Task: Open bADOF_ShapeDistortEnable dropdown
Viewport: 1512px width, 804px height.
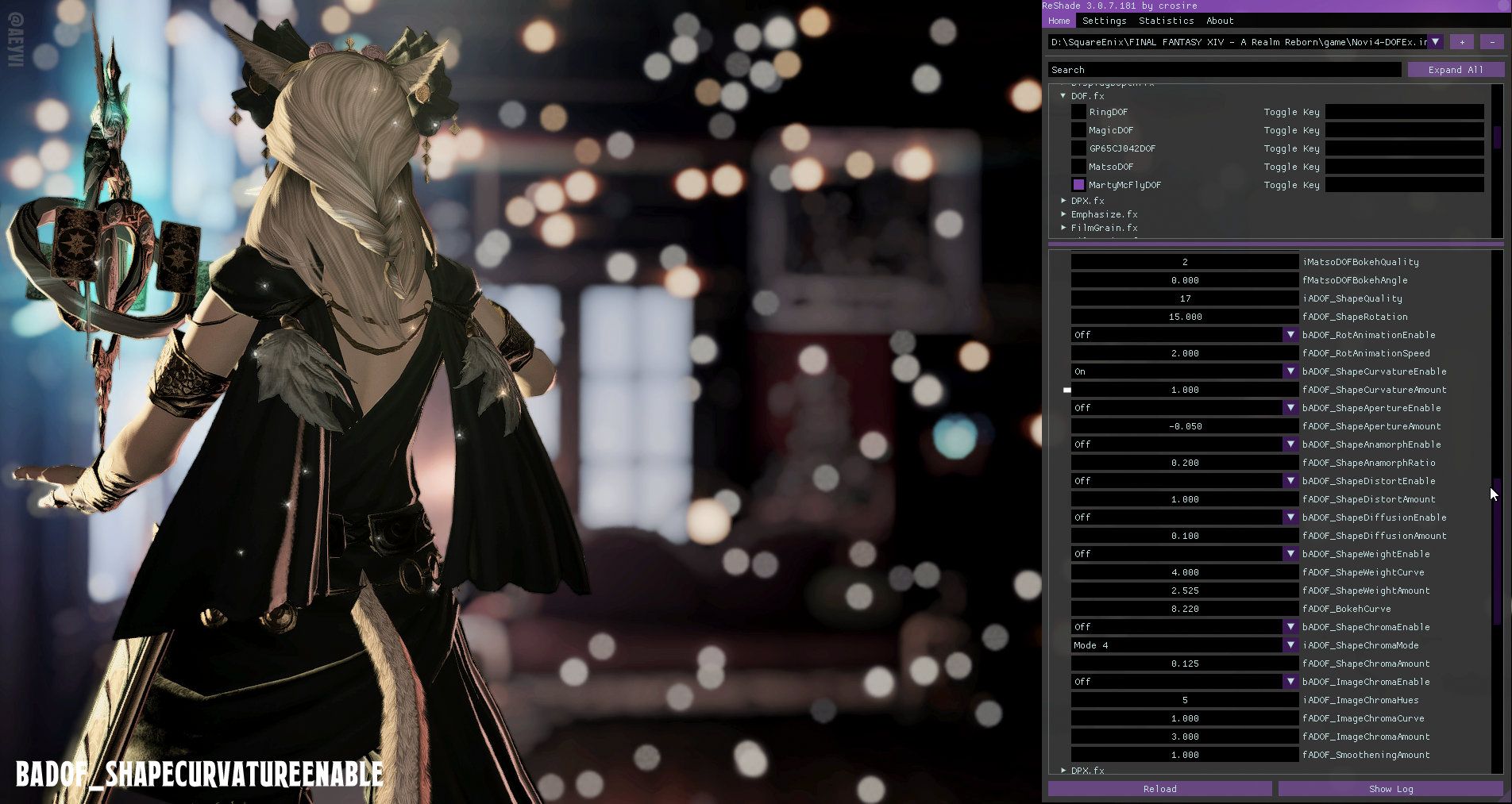Action: pyautogui.click(x=1184, y=481)
